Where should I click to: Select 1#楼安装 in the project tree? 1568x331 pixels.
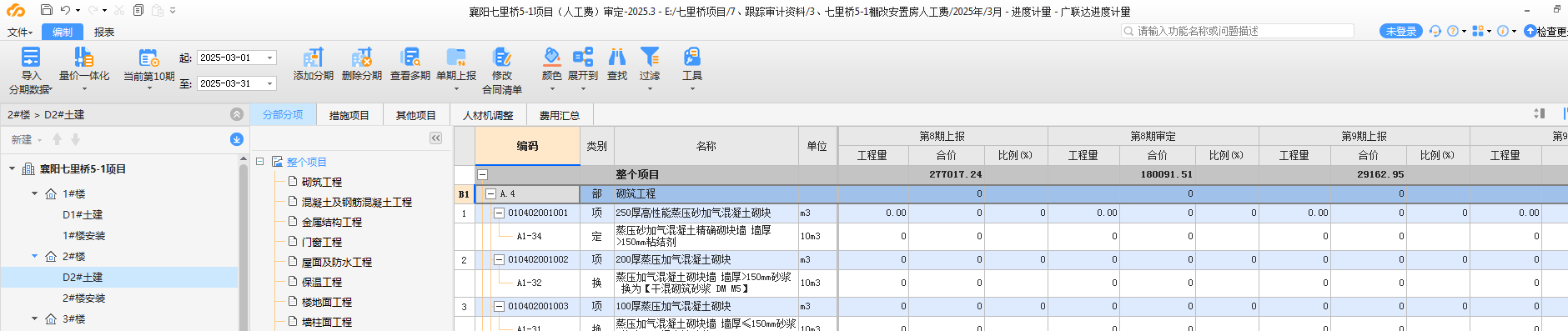[x=84, y=235]
